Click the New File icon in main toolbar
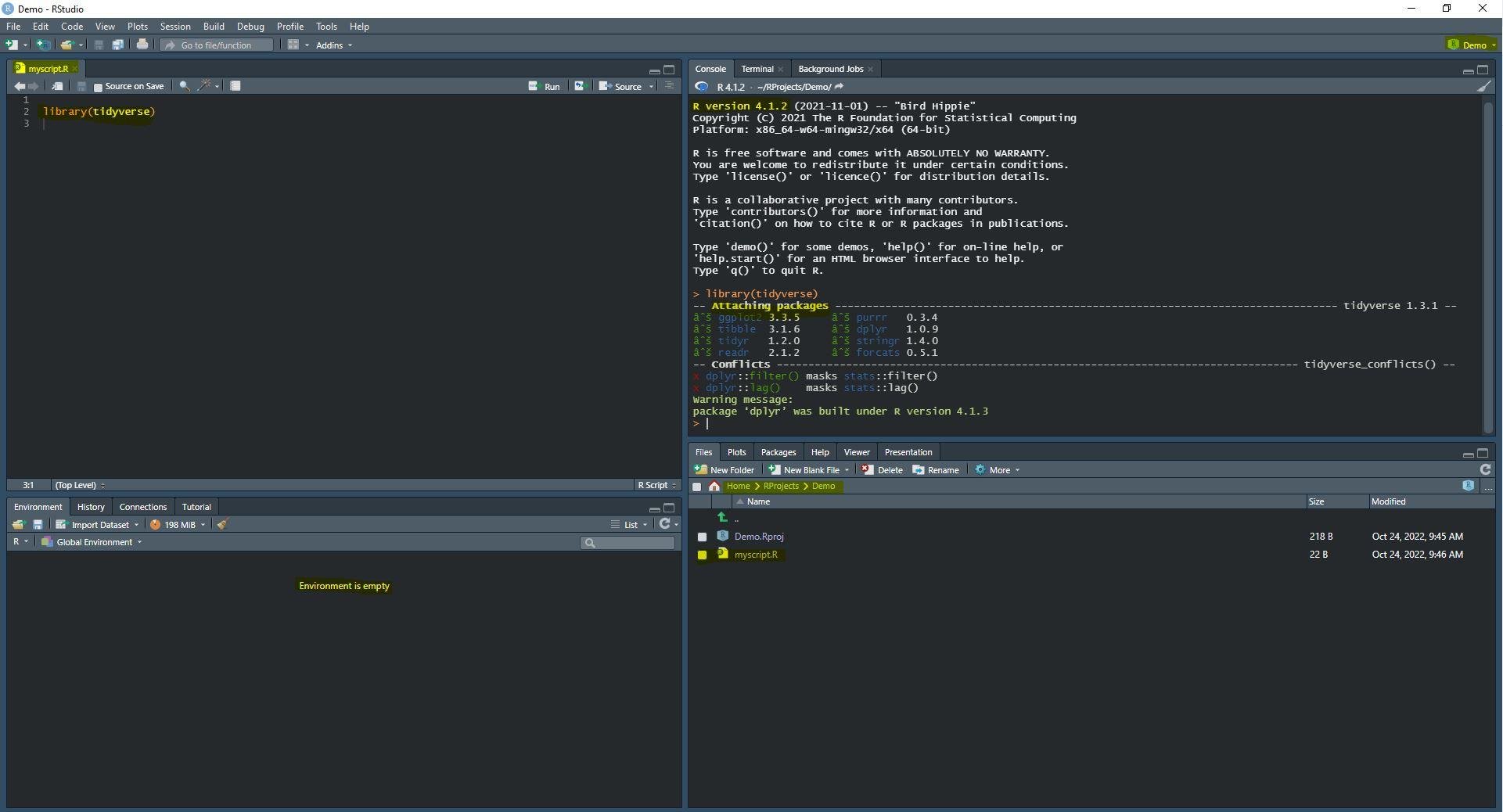Screen dimensions: 1503x812 (12, 45)
